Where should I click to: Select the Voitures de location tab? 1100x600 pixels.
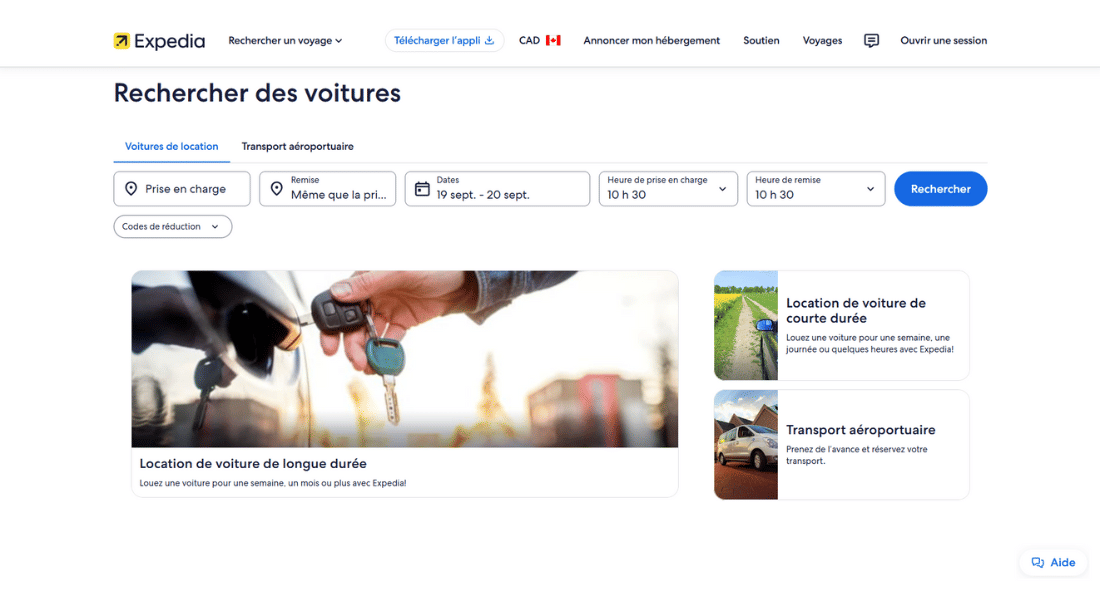(x=171, y=146)
